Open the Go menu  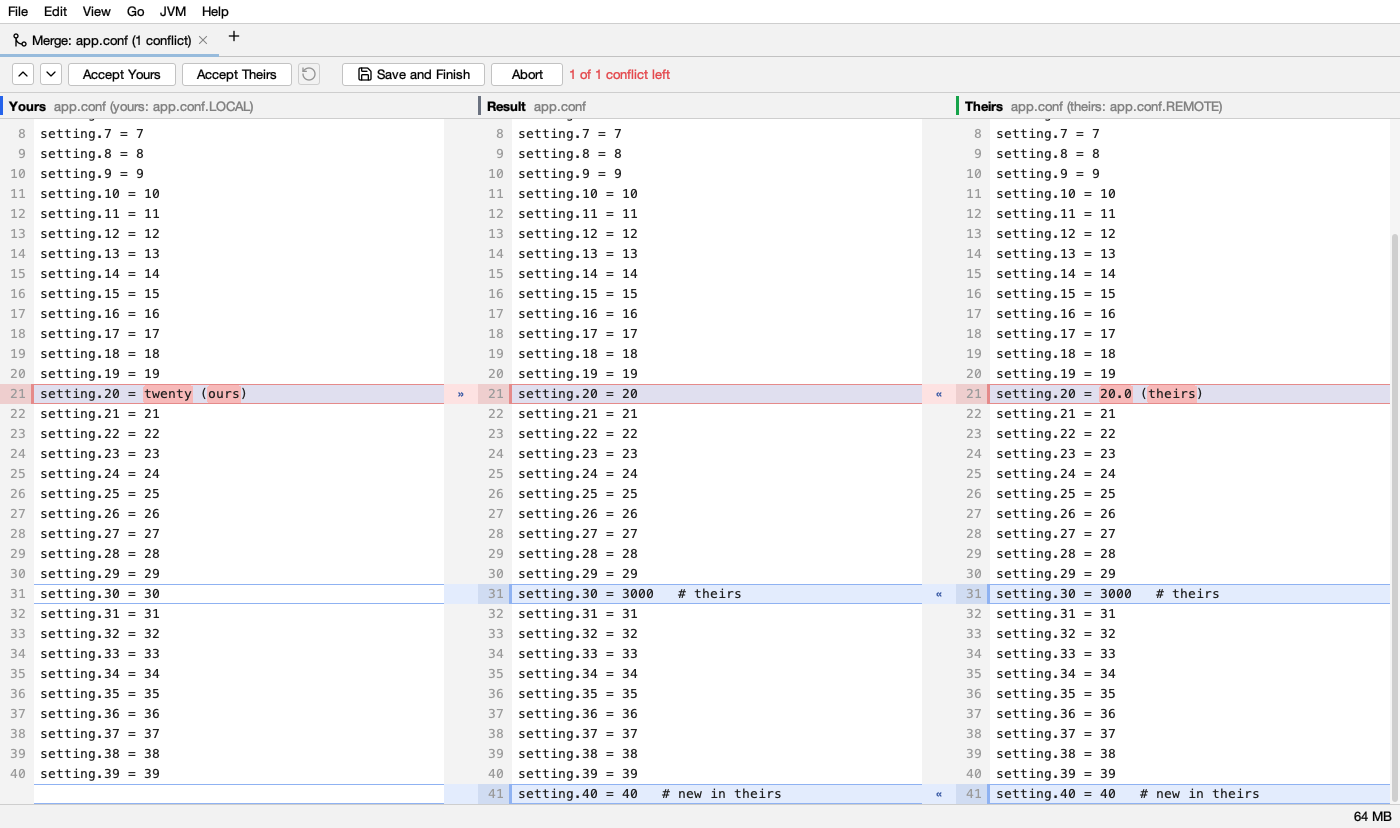point(136,11)
